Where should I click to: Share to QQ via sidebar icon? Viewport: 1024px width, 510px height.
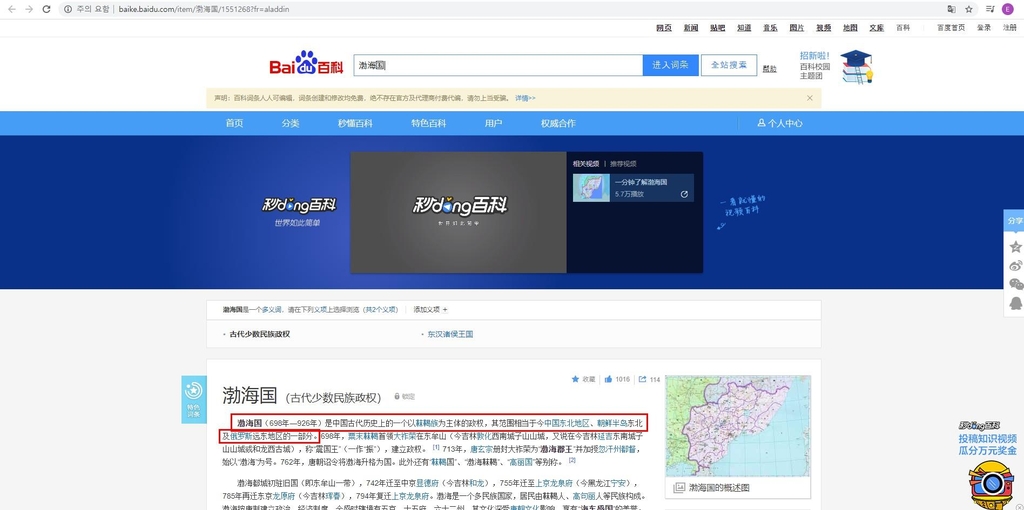pyautogui.click(x=1015, y=303)
